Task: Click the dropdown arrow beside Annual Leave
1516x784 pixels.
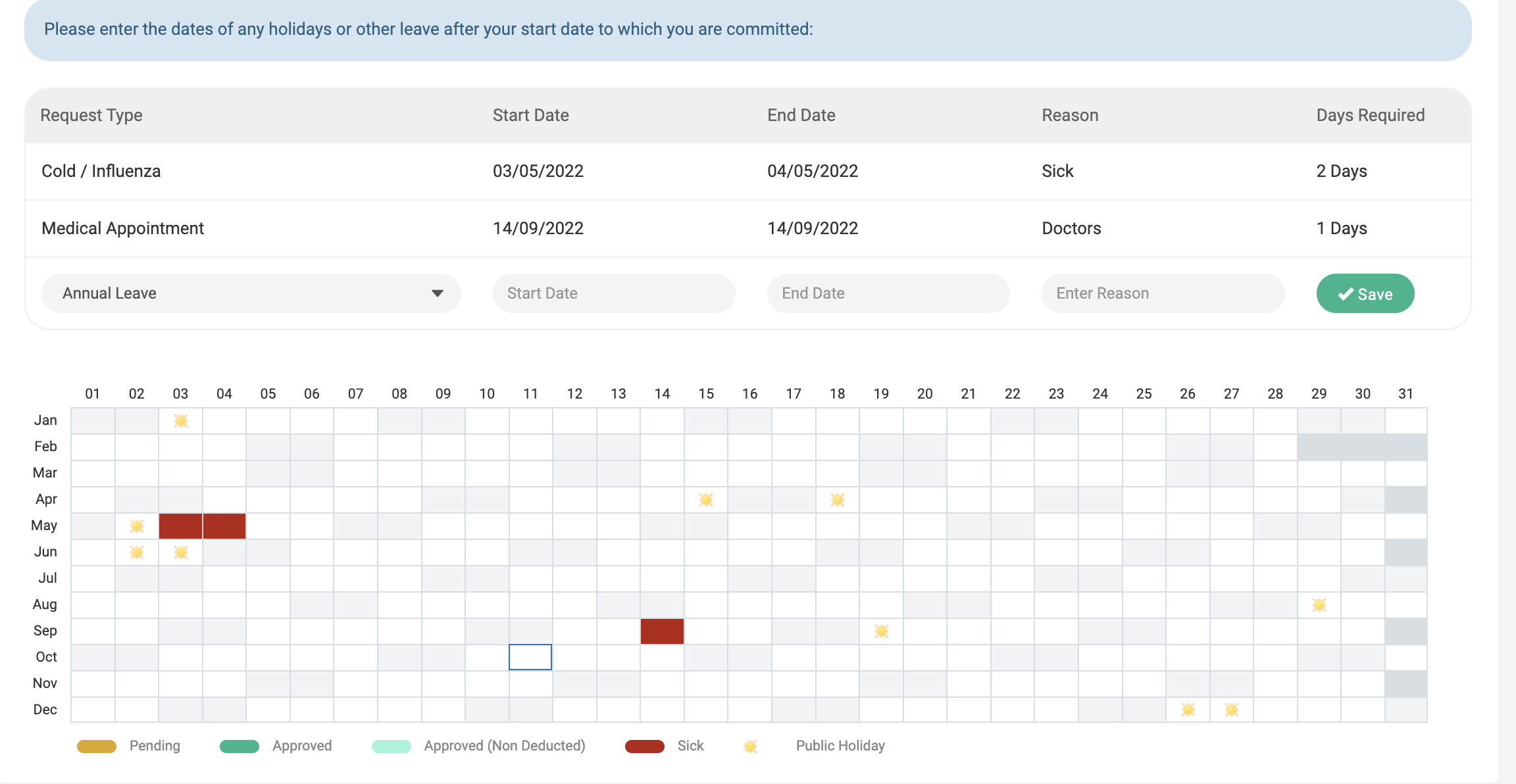Action: tap(437, 293)
